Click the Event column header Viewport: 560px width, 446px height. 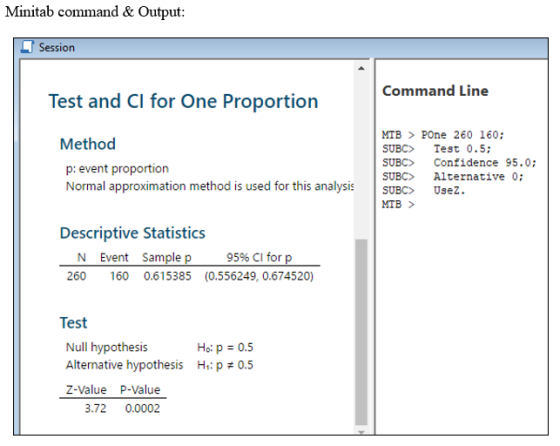point(114,257)
